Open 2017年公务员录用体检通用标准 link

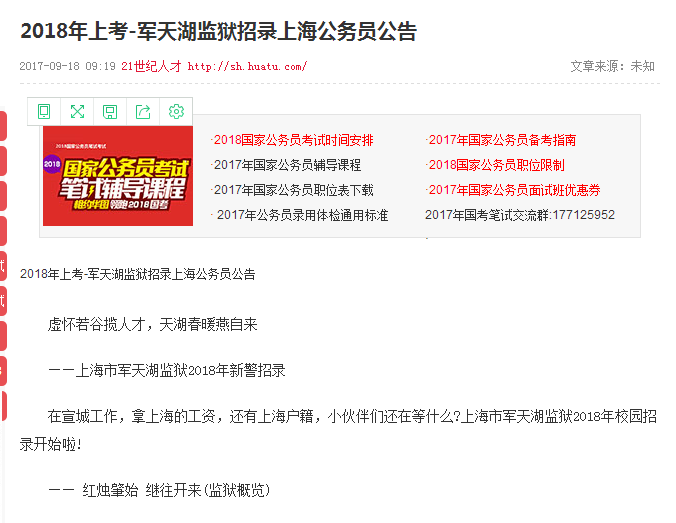(x=302, y=215)
